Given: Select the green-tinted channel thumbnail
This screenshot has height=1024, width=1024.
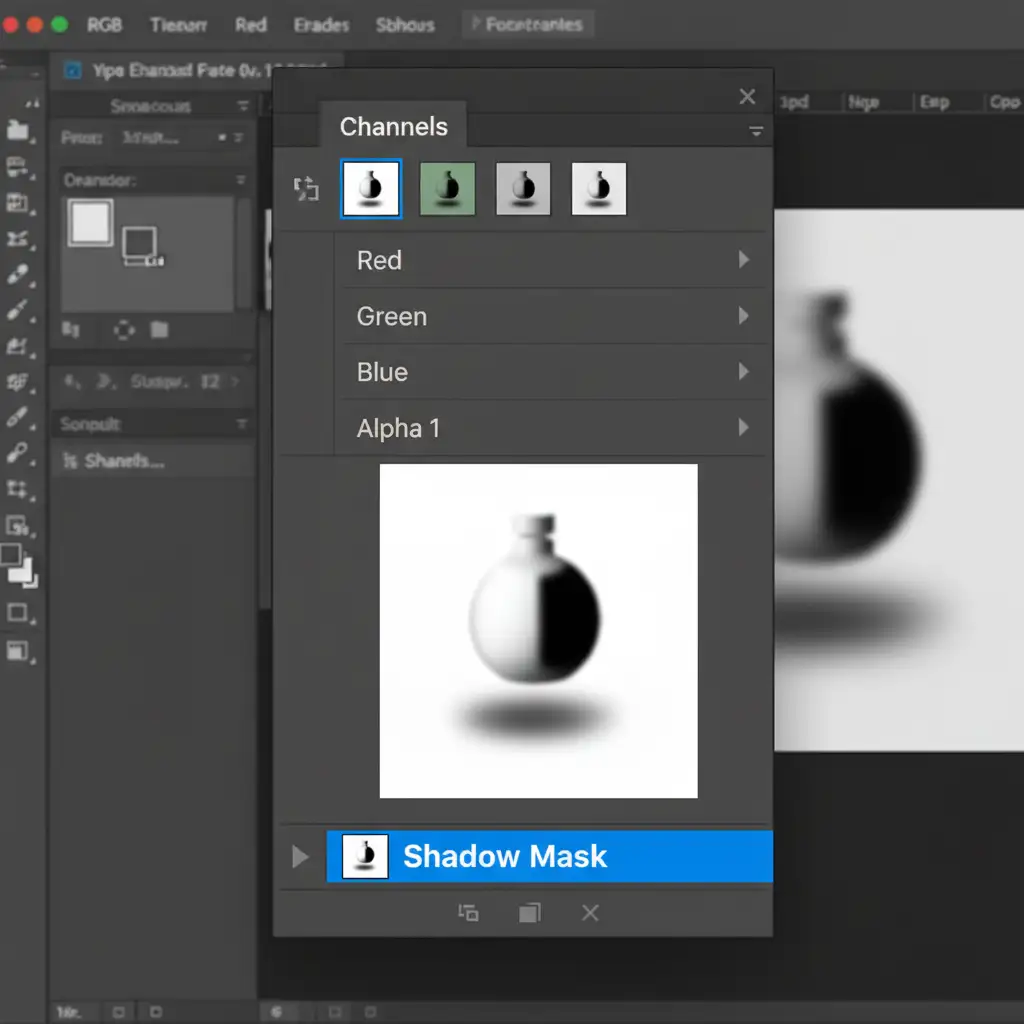Looking at the screenshot, I should click(447, 189).
